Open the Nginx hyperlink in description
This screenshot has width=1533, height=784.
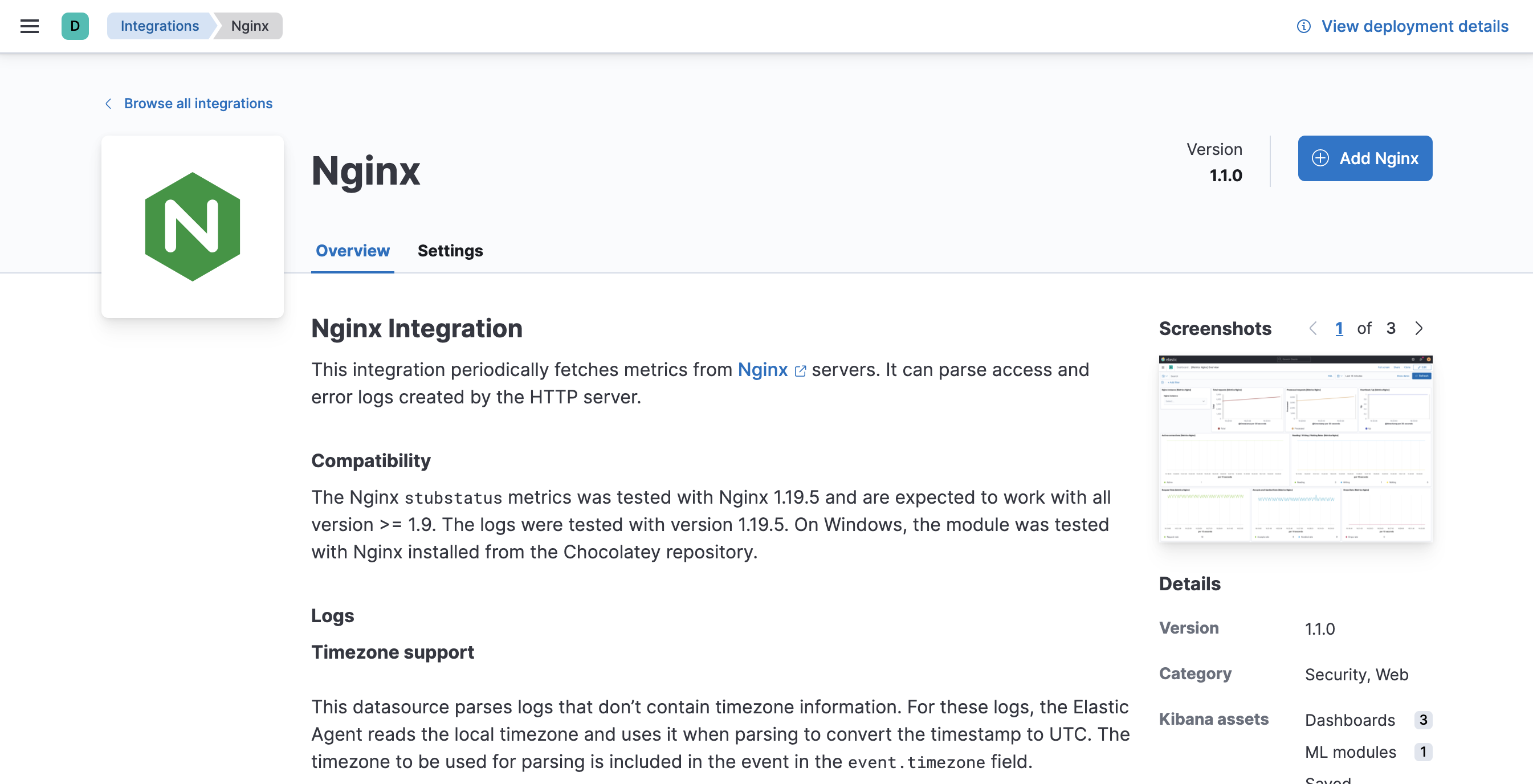(x=763, y=369)
